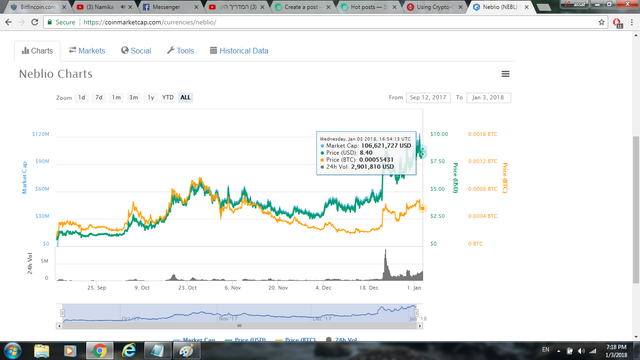Open the Windows Start menu
The width and height of the screenshot is (640, 360).
[13, 351]
